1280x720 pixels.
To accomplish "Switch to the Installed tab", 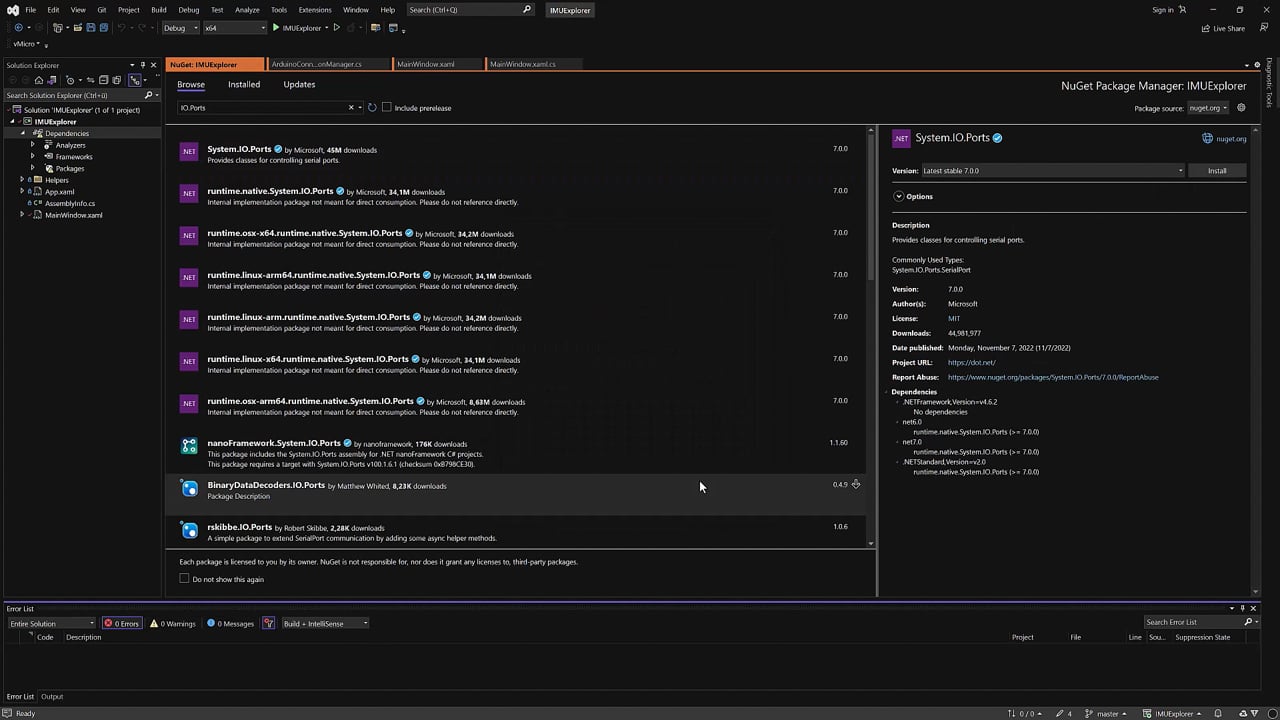I will pyautogui.click(x=244, y=85).
